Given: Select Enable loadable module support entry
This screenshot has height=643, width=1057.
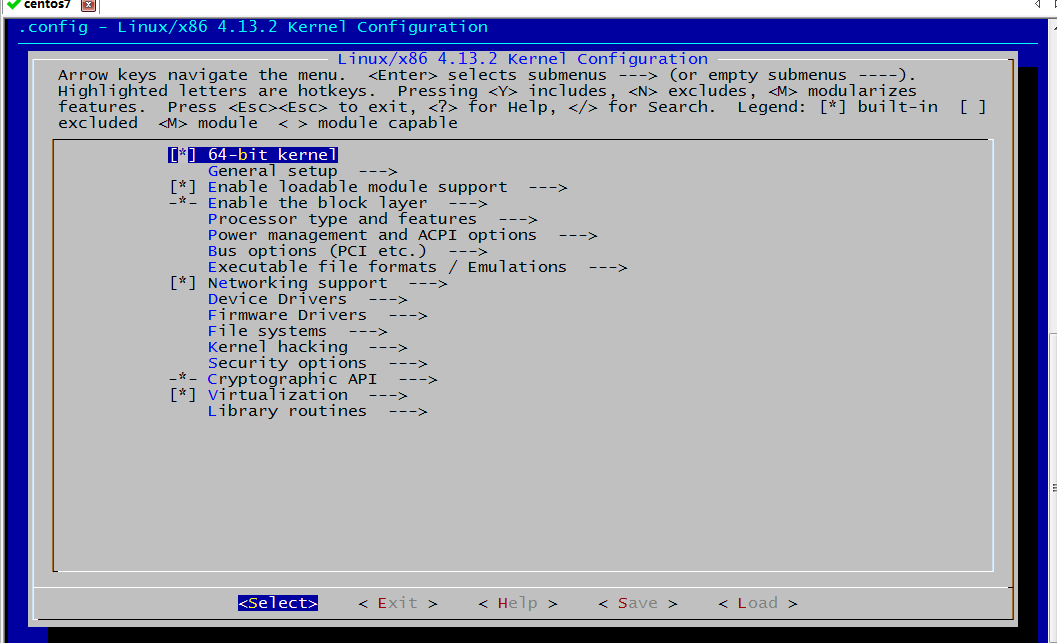Looking at the screenshot, I should 357,187.
